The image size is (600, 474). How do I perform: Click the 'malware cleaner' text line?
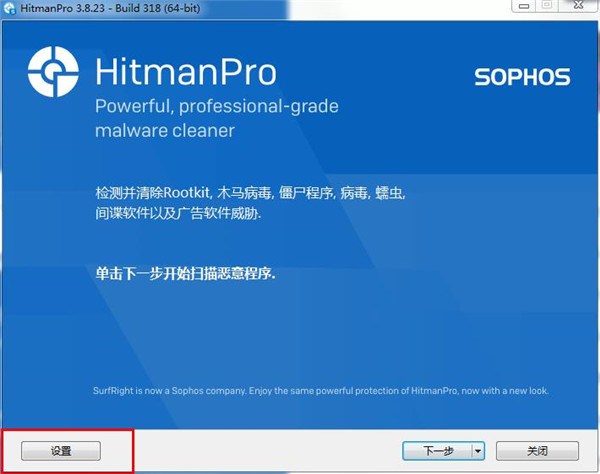165,131
